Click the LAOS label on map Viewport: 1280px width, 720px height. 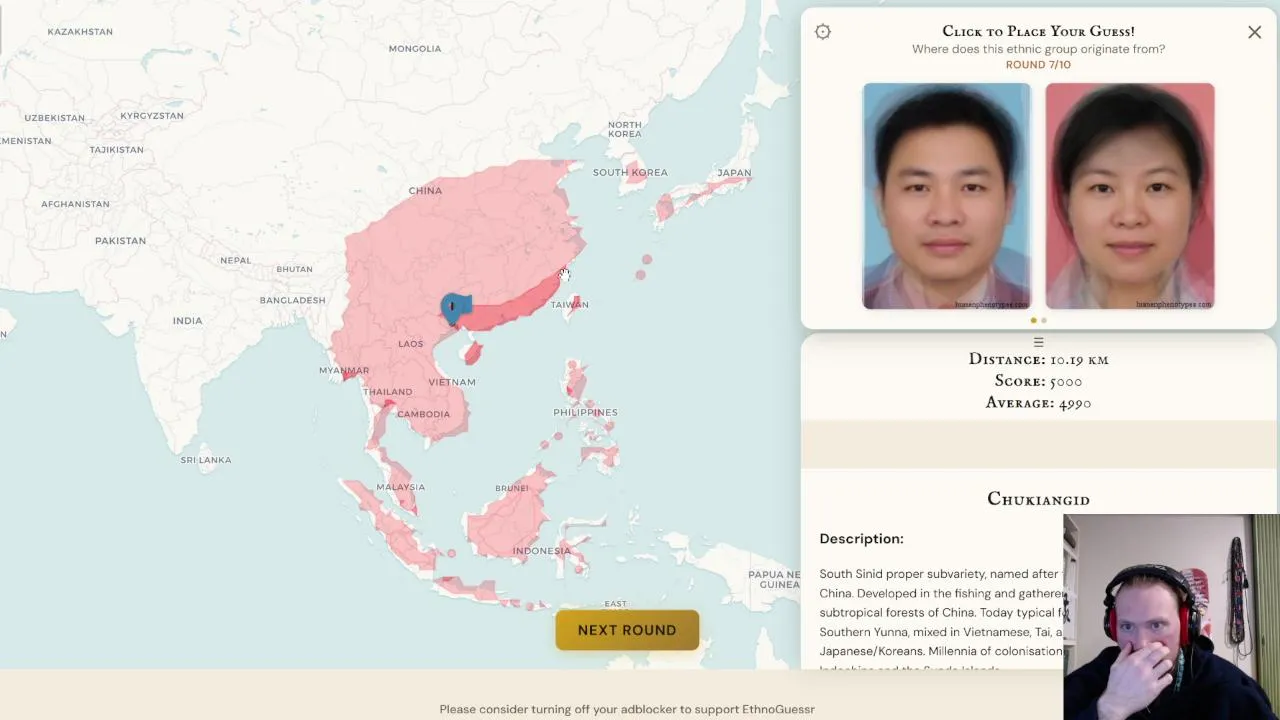pos(410,344)
